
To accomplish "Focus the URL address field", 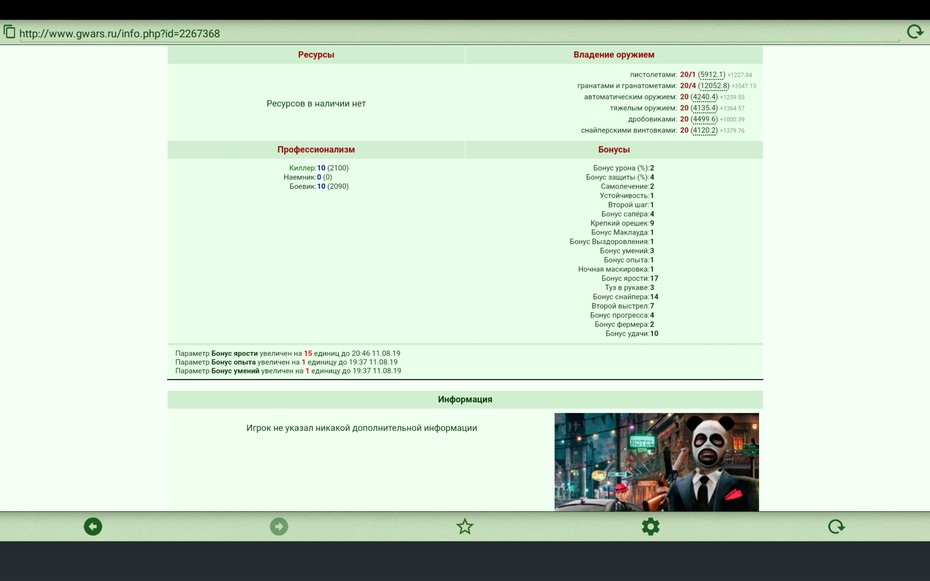I will 458,34.
